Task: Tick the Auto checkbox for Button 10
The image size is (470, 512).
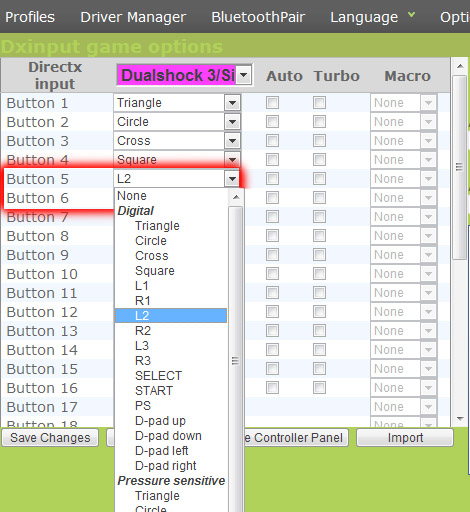Action: point(272,274)
